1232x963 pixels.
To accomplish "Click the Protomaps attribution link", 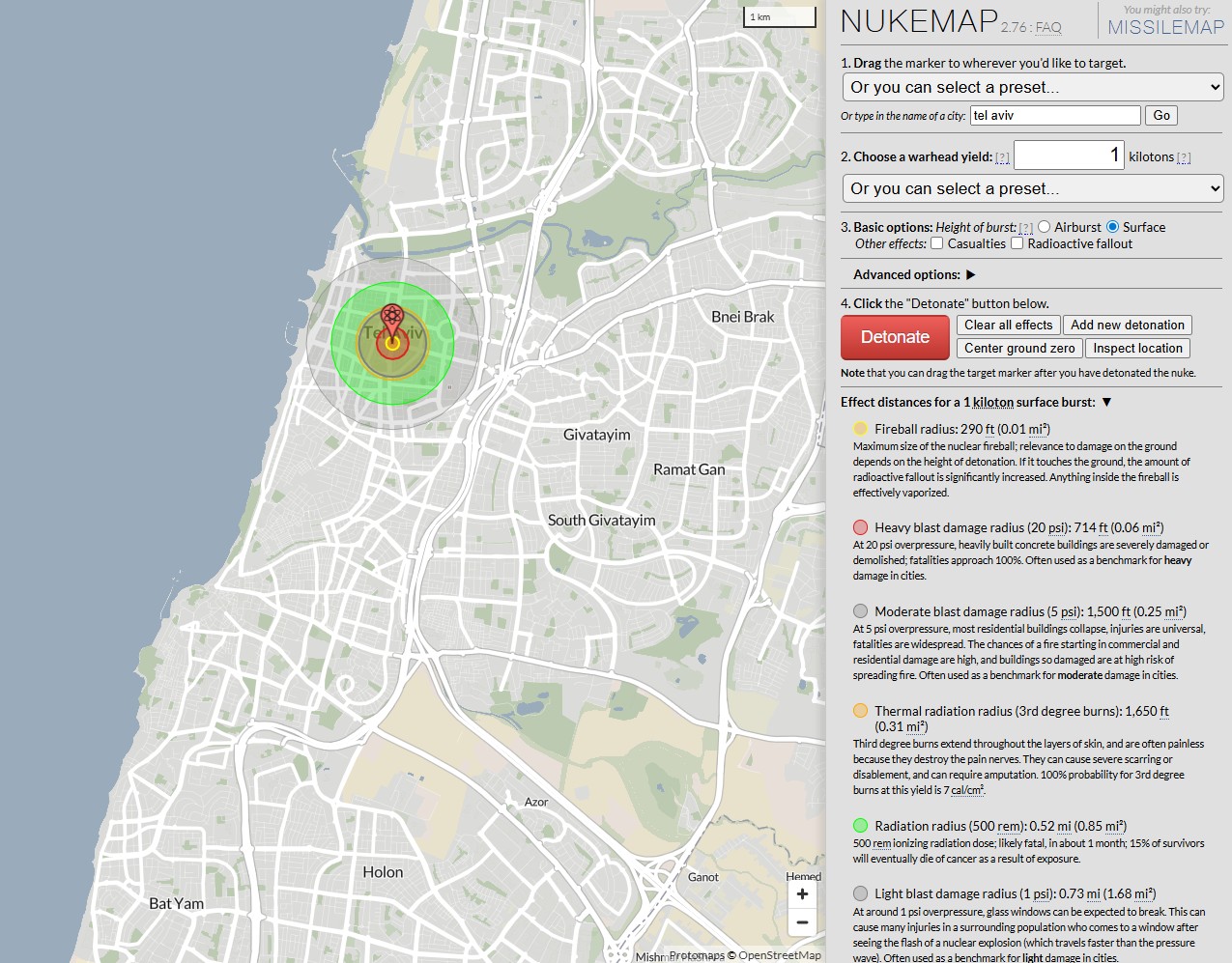I will [697, 955].
